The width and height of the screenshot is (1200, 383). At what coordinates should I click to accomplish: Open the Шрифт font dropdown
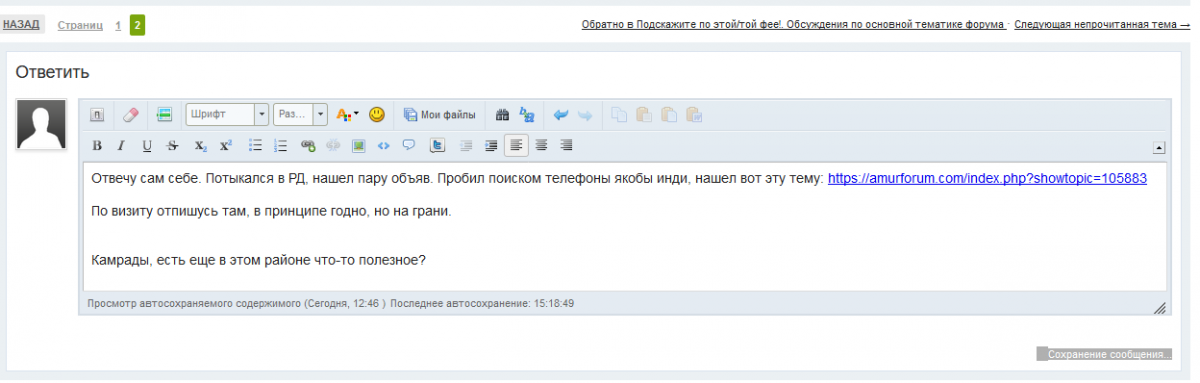coord(227,115)
